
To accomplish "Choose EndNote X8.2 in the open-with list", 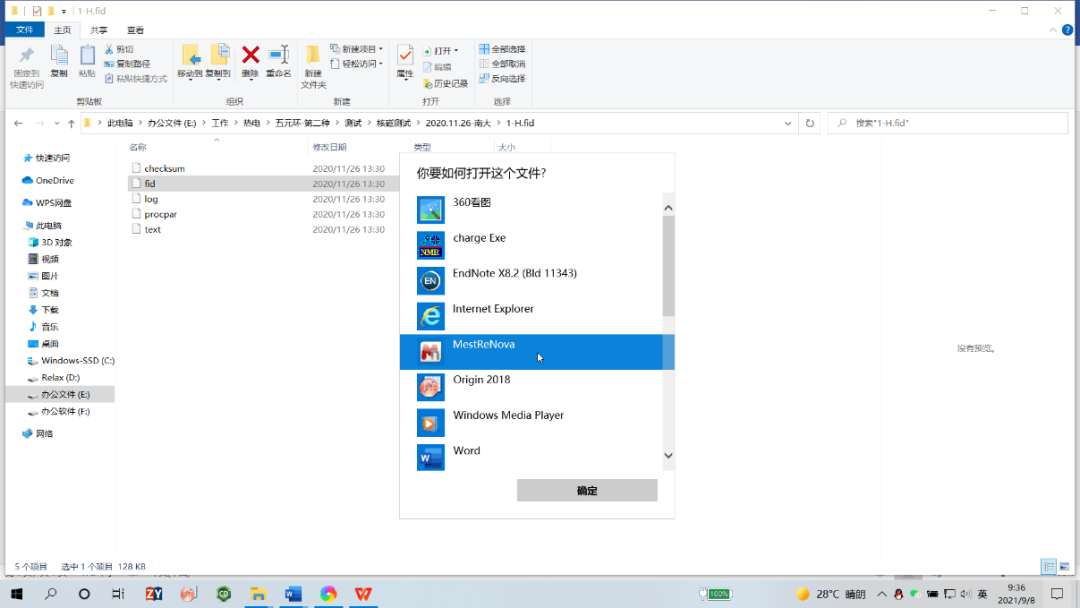I will [x=531, y=281].
